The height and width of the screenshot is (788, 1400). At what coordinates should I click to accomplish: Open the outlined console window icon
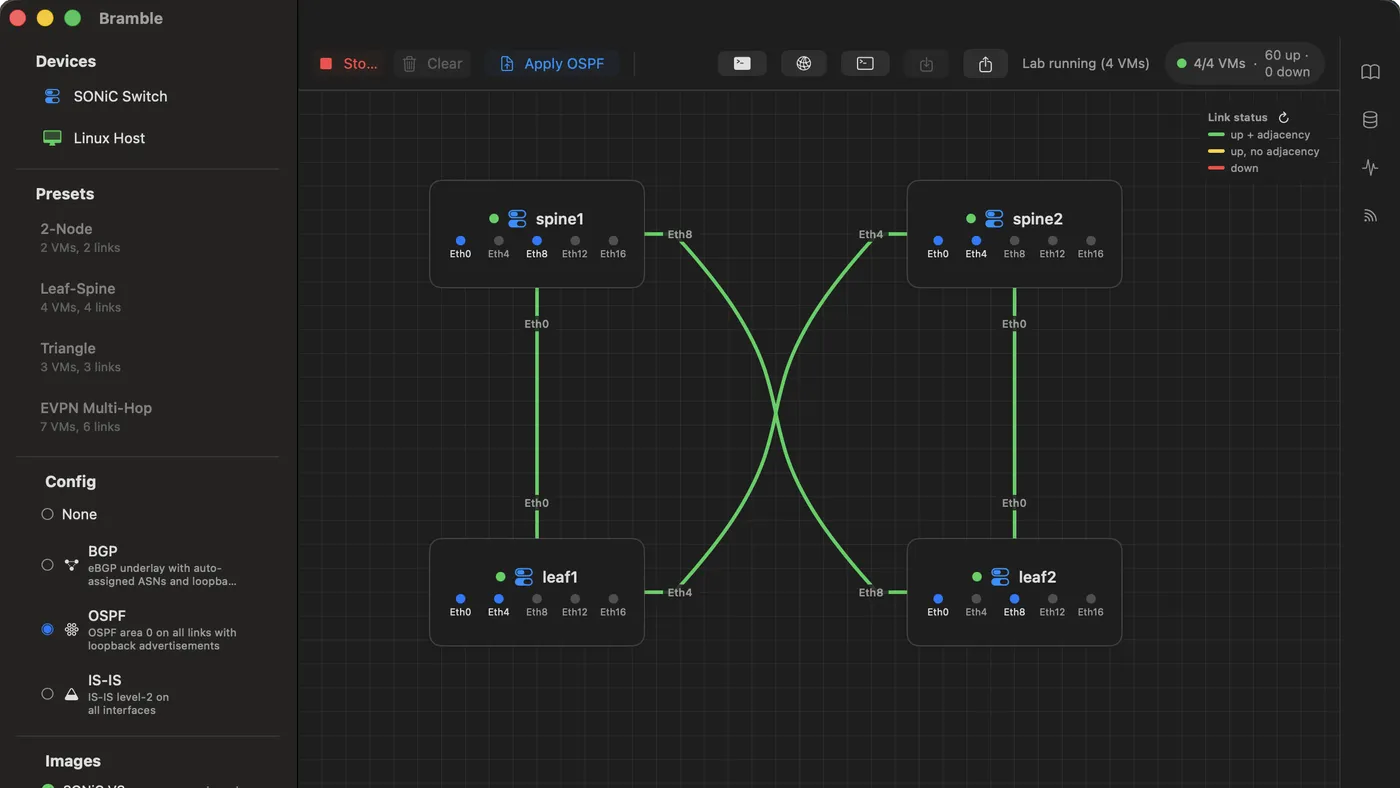coord(865,63)
